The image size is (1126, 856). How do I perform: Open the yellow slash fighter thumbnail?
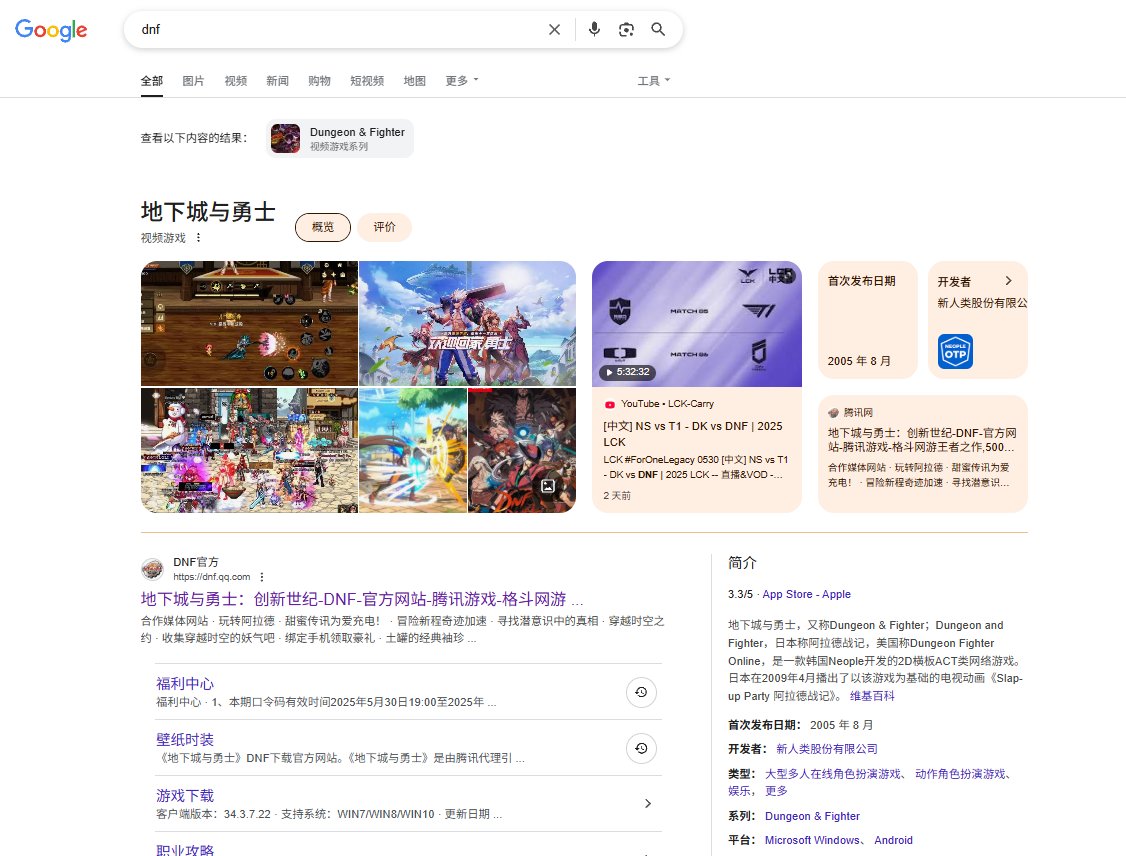[x=413, y=450]
